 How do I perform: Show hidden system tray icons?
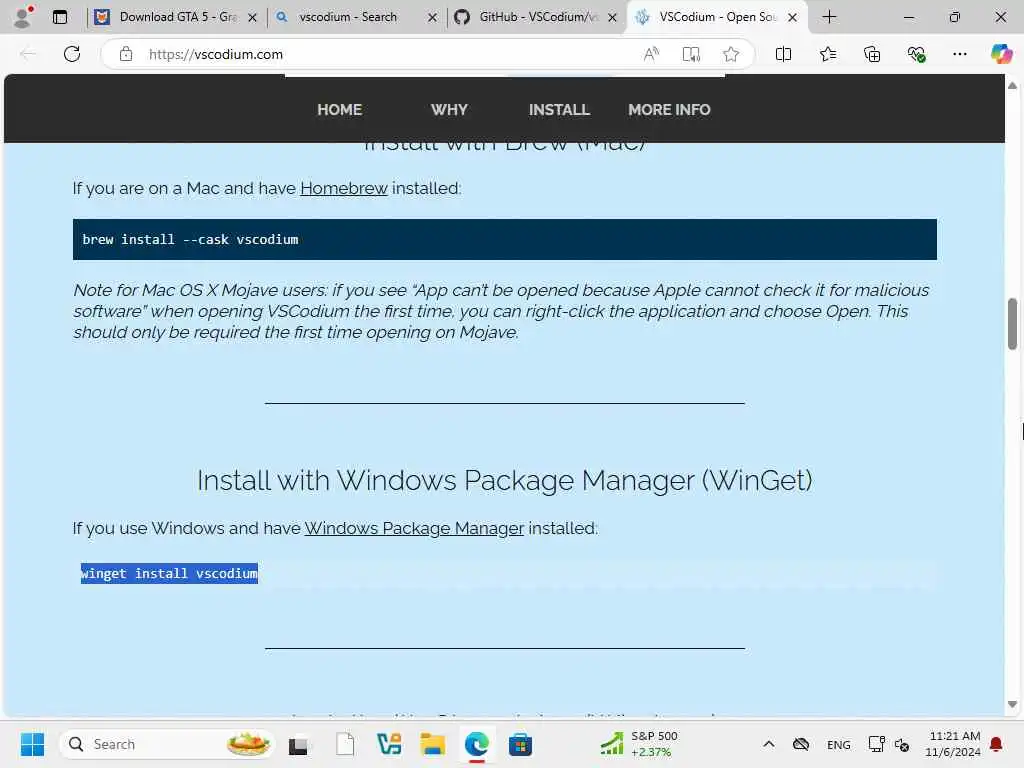[769, 744]
